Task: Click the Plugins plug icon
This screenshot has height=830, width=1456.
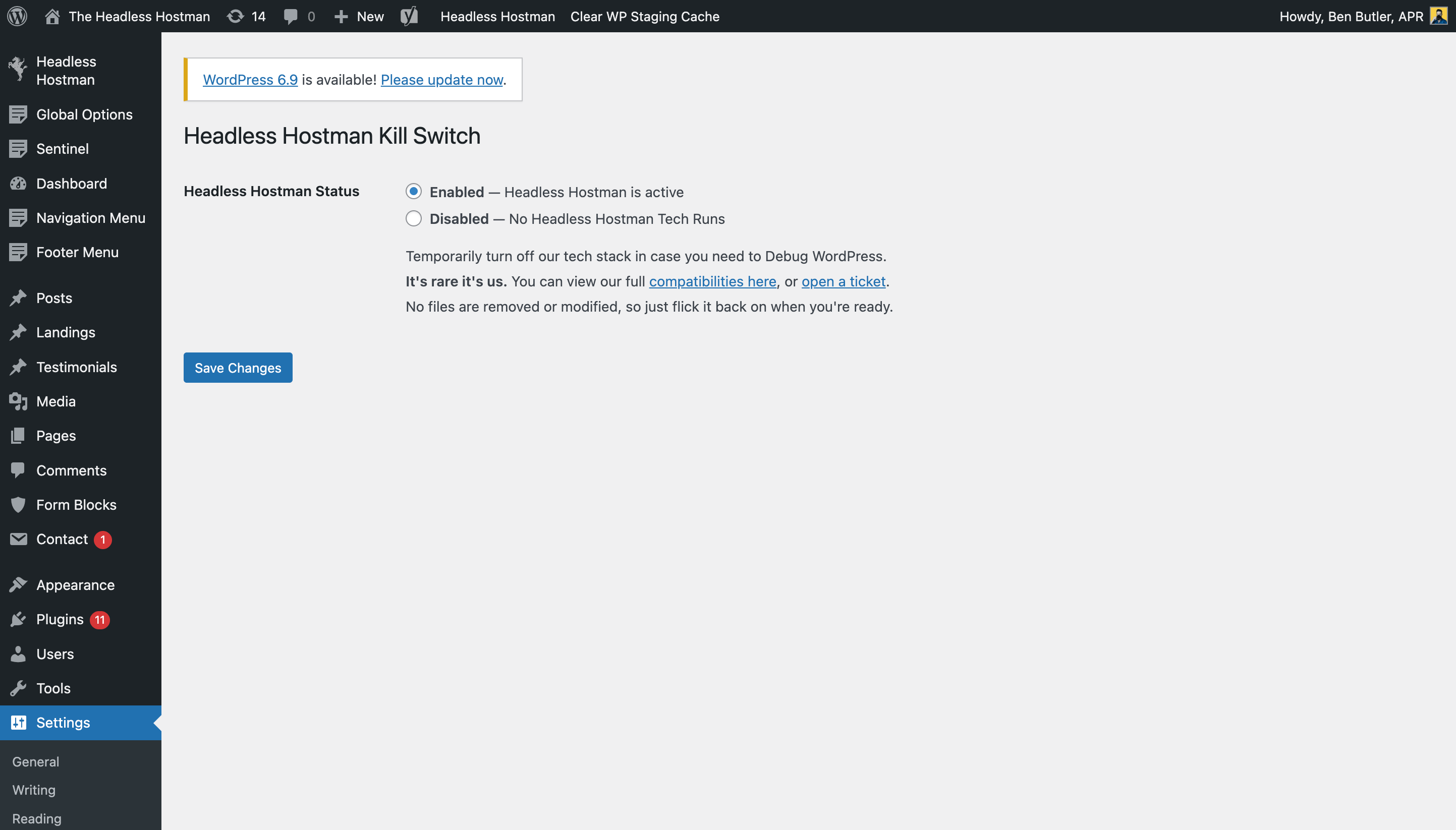Action: click(x=18, y=620)
